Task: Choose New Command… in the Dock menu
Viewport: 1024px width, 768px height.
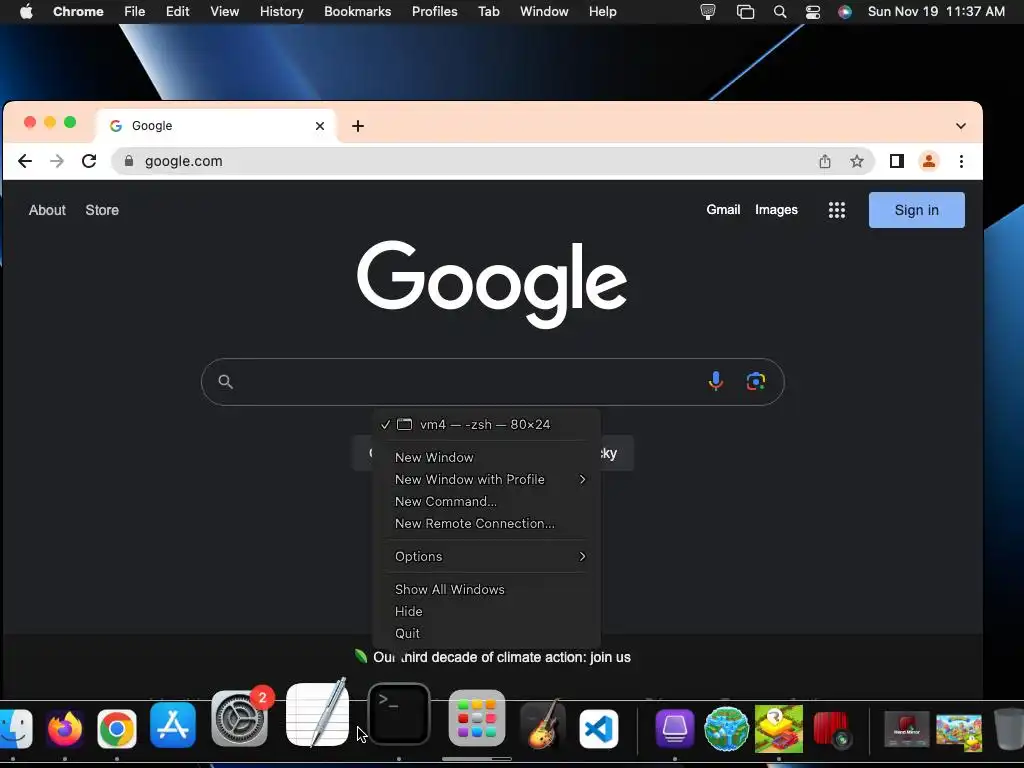Action: (x=486, y=502)
